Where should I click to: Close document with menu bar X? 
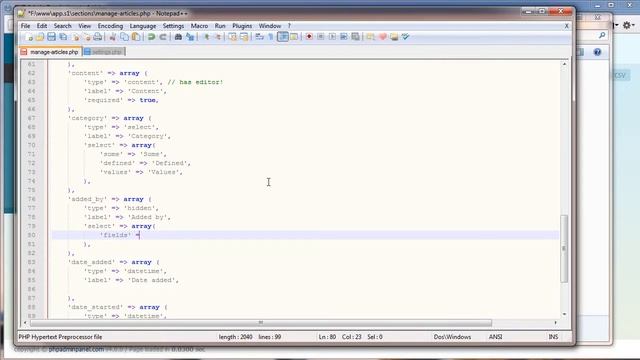(567, 26)
